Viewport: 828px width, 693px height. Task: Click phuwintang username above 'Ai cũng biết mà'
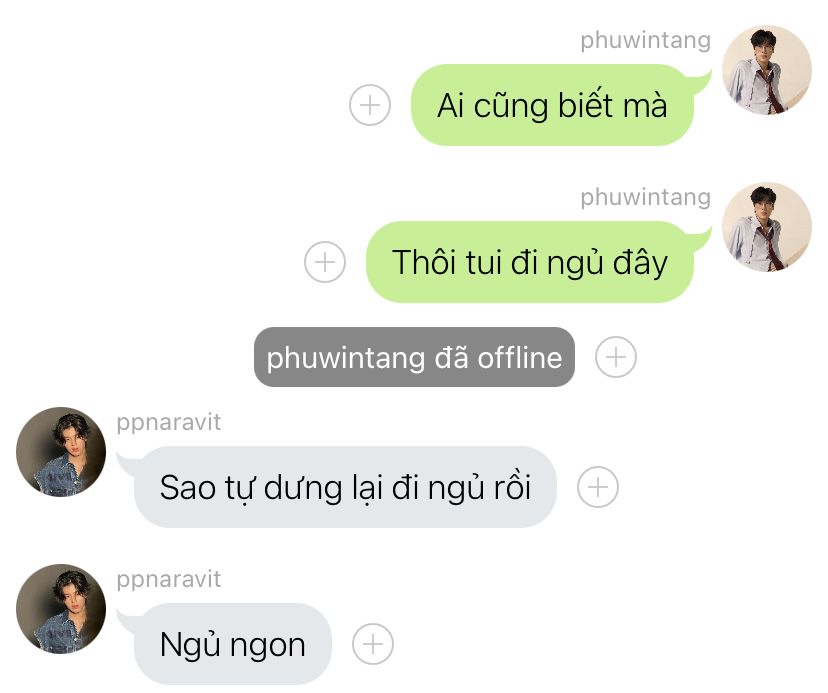(x=645, y=41)
